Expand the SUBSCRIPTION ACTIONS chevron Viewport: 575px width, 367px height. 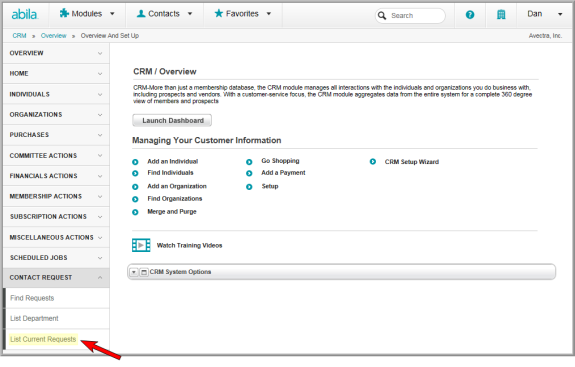pos(100,217)
